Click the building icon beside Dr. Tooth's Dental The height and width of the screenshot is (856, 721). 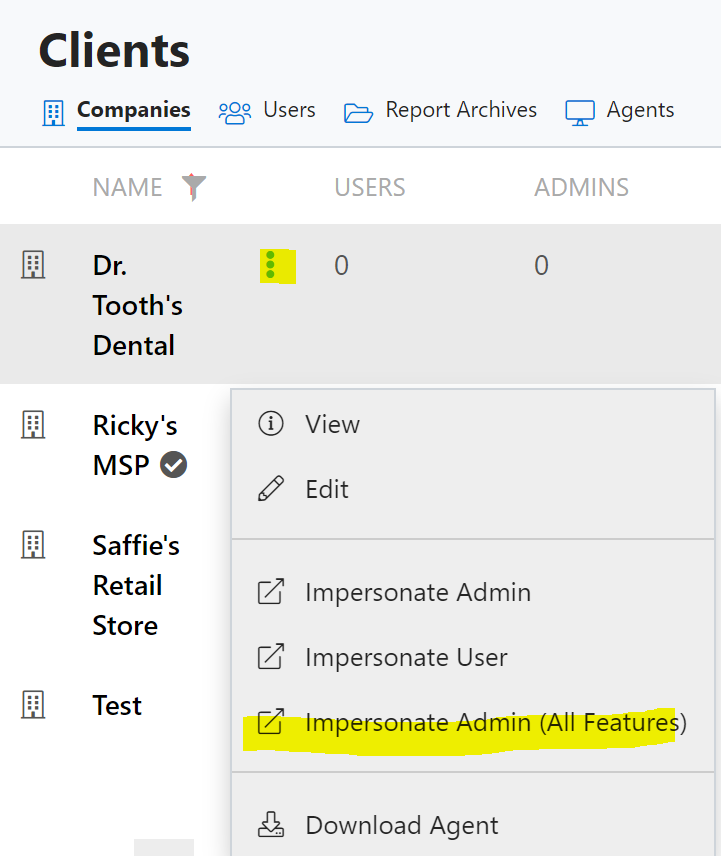point(33,265)
